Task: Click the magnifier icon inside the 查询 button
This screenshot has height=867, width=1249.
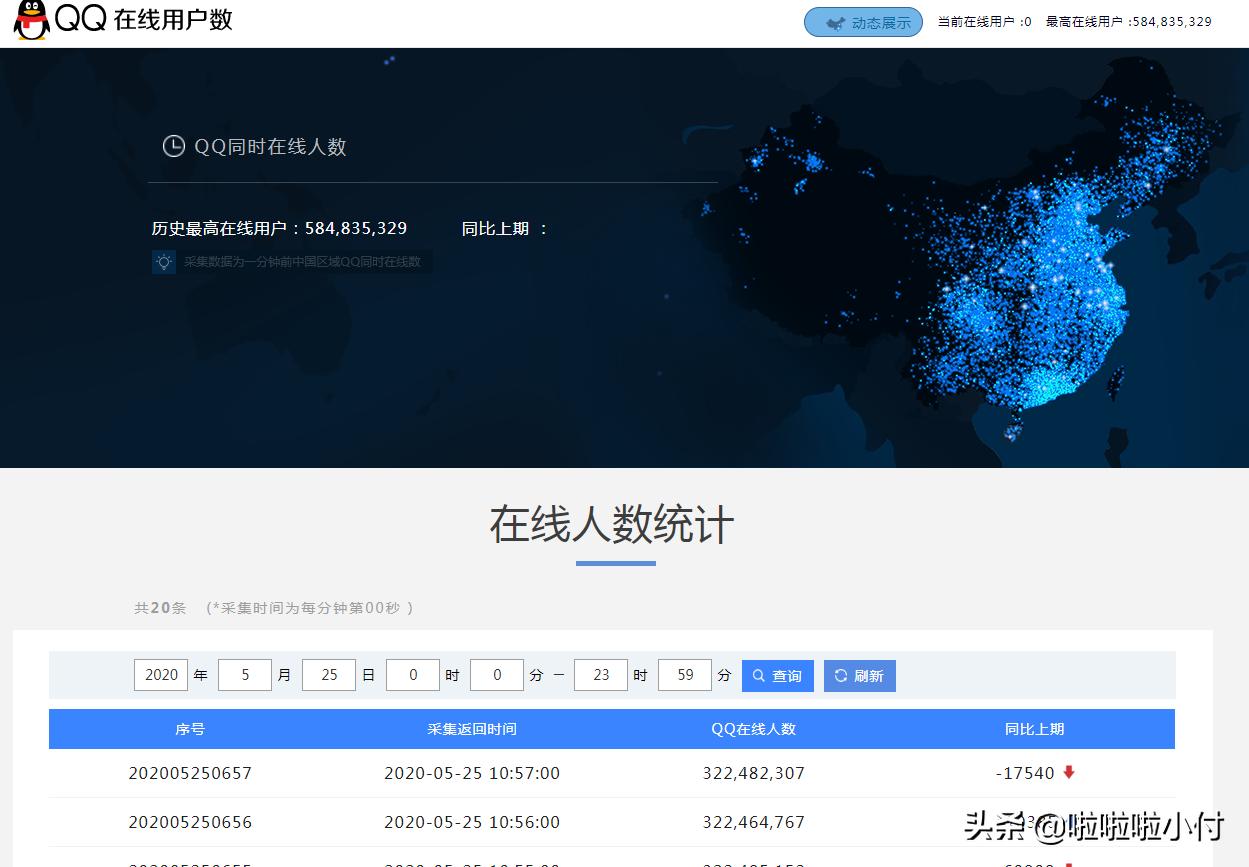Action: click(757, 675)
